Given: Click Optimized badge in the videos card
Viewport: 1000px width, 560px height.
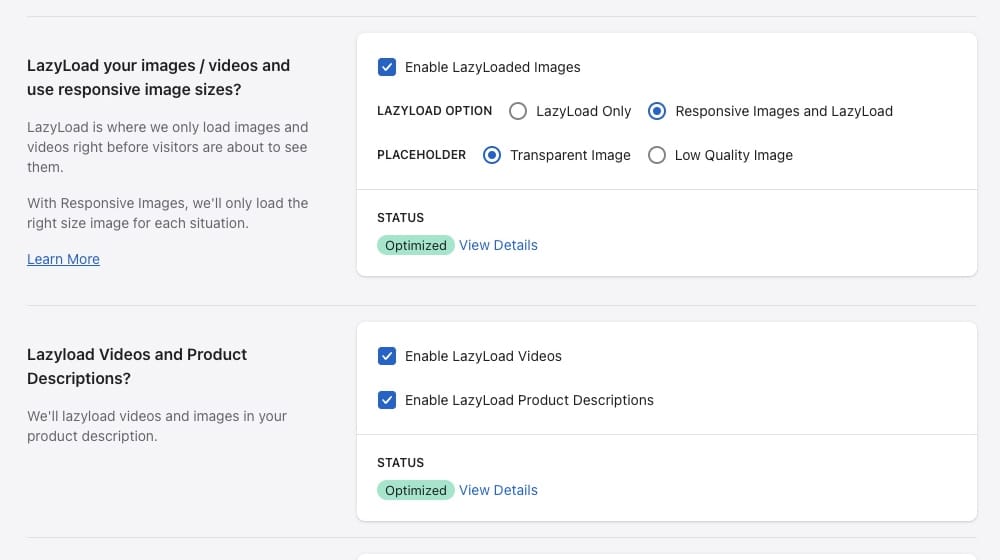Looking at the screenshot, I should pyautogui.click(x=416, y=490).
